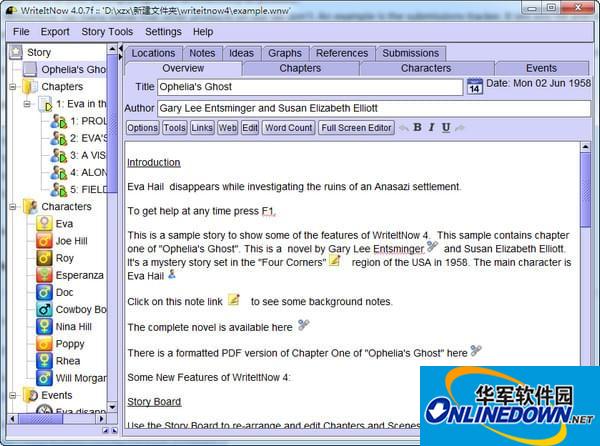
Task: Click link icon after PDF version text
Action: [476, 350]
